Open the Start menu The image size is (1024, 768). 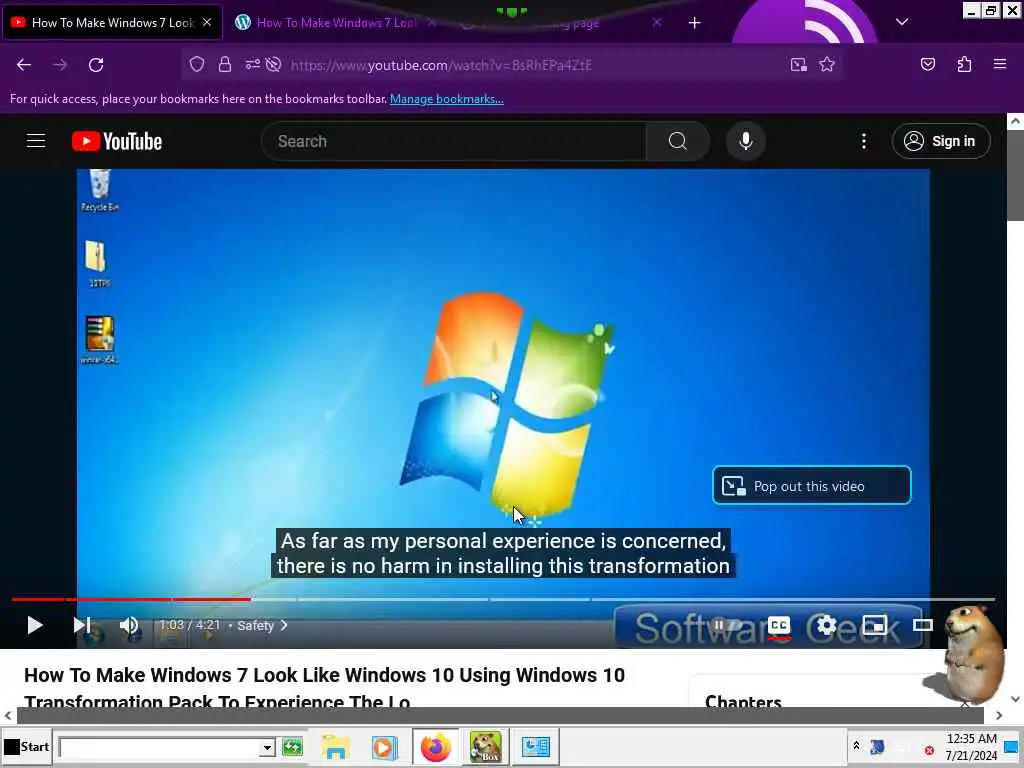[x=26, y=746]
